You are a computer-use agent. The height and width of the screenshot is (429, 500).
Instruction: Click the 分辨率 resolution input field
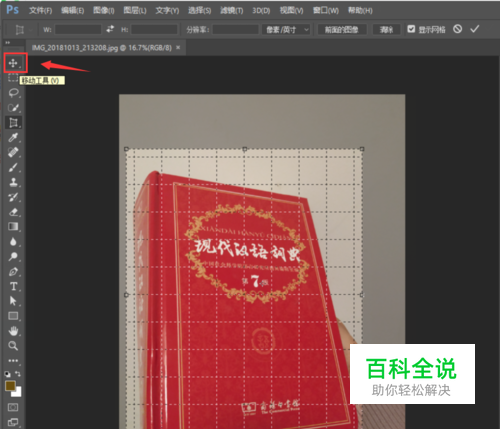235,30
